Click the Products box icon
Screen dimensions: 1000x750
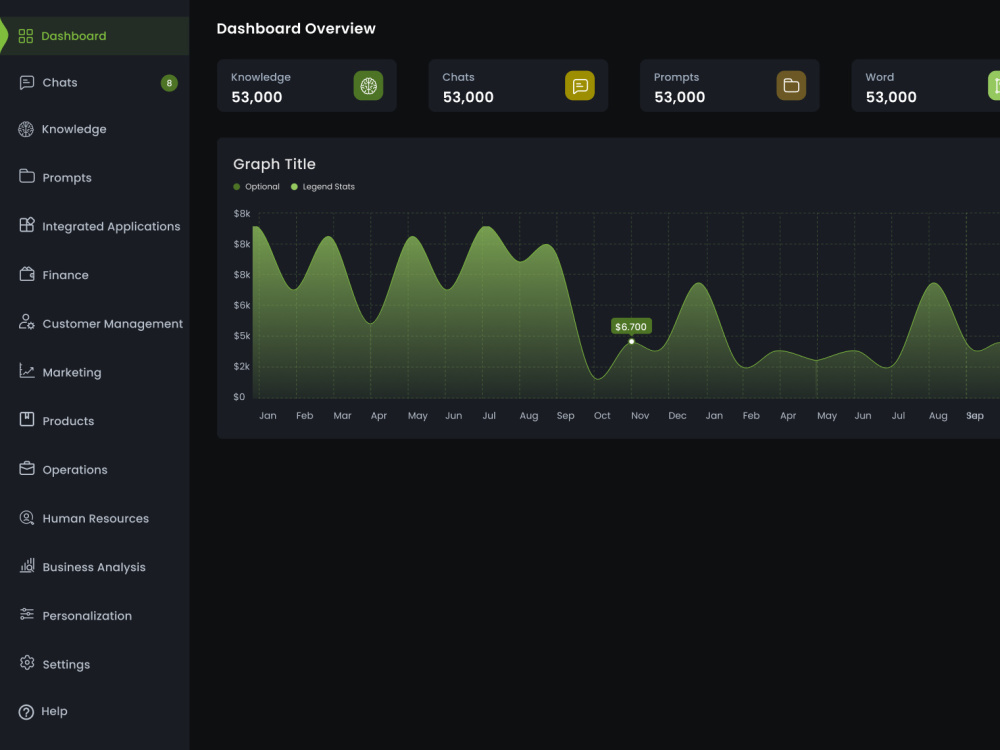coord(27,419)
